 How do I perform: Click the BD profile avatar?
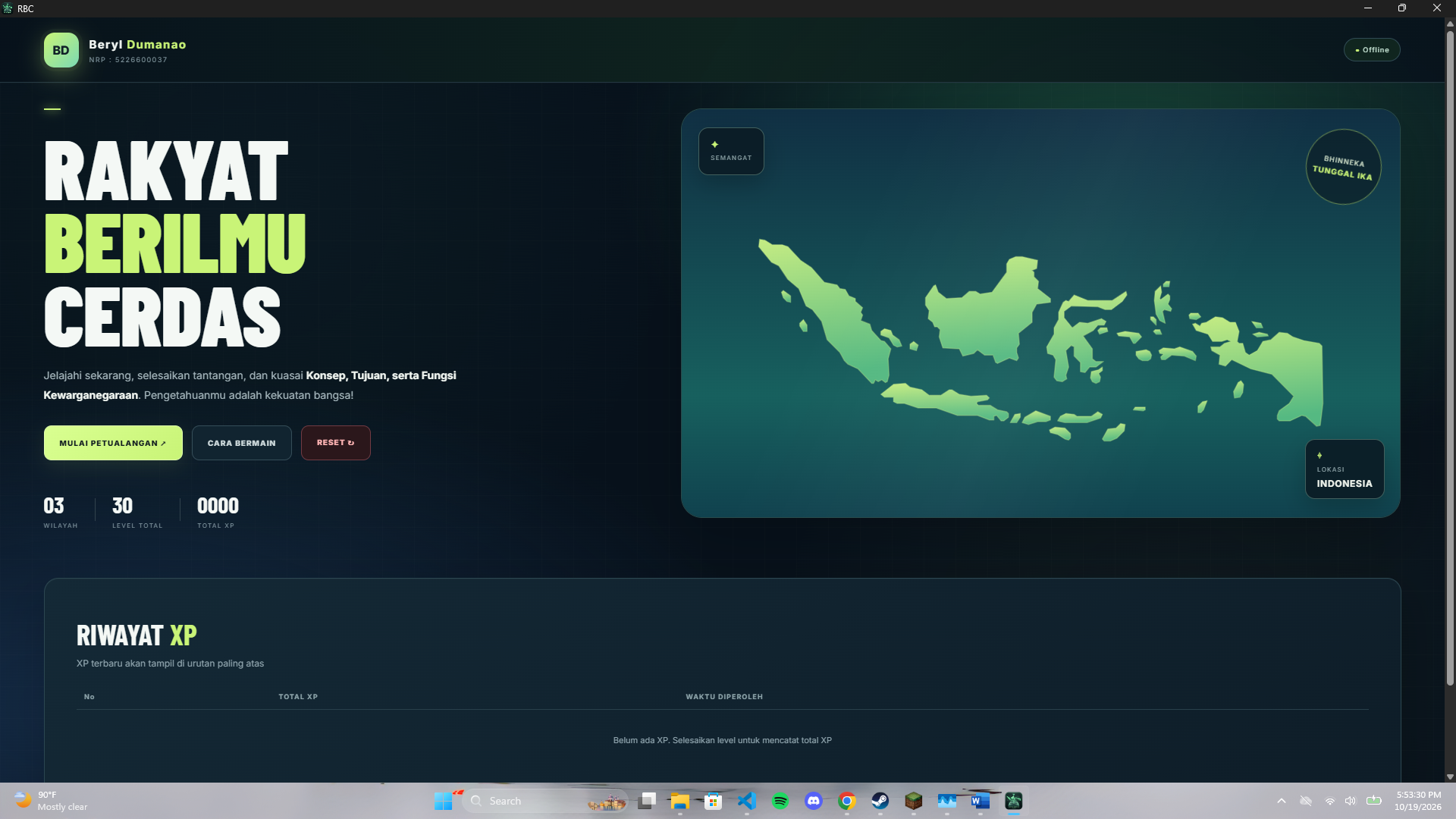tap(61, 50)
